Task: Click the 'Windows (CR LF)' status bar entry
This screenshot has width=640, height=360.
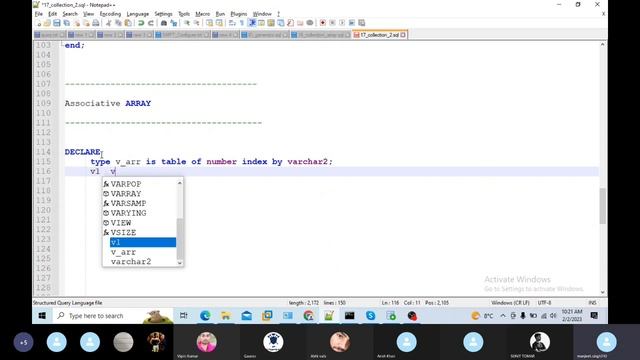Action: click(x=510, y=303)
